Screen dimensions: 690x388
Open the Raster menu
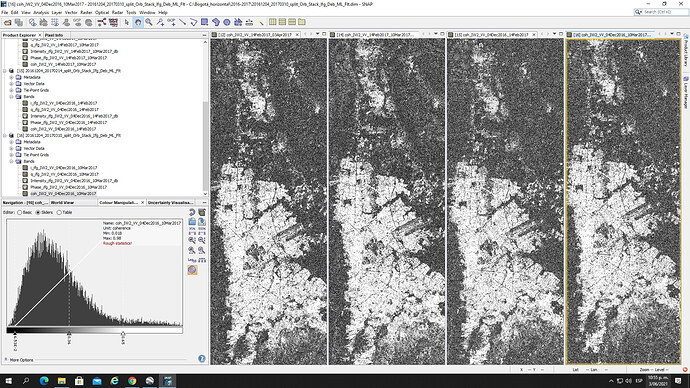(86, 12)
